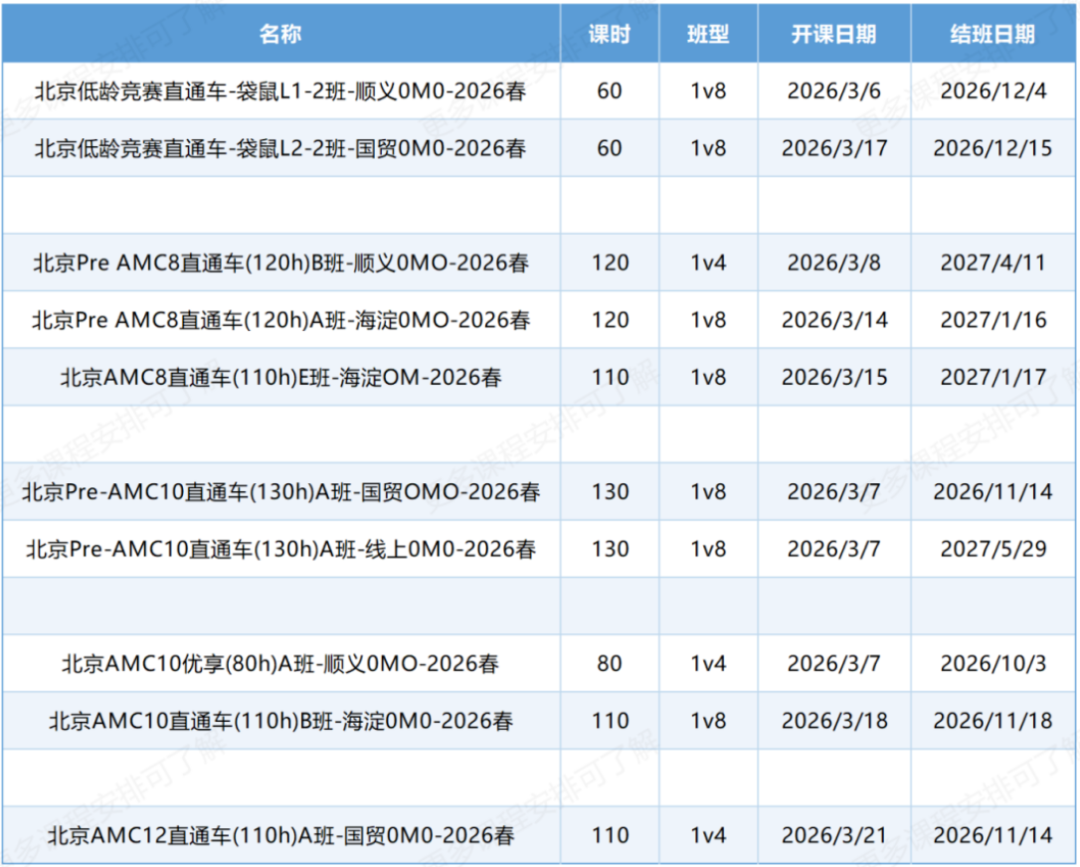Click the 北京AMC10直通车(110h)B班-海淀 course name
Screen dimensions: 1080x867
click(x=280, y=720)
